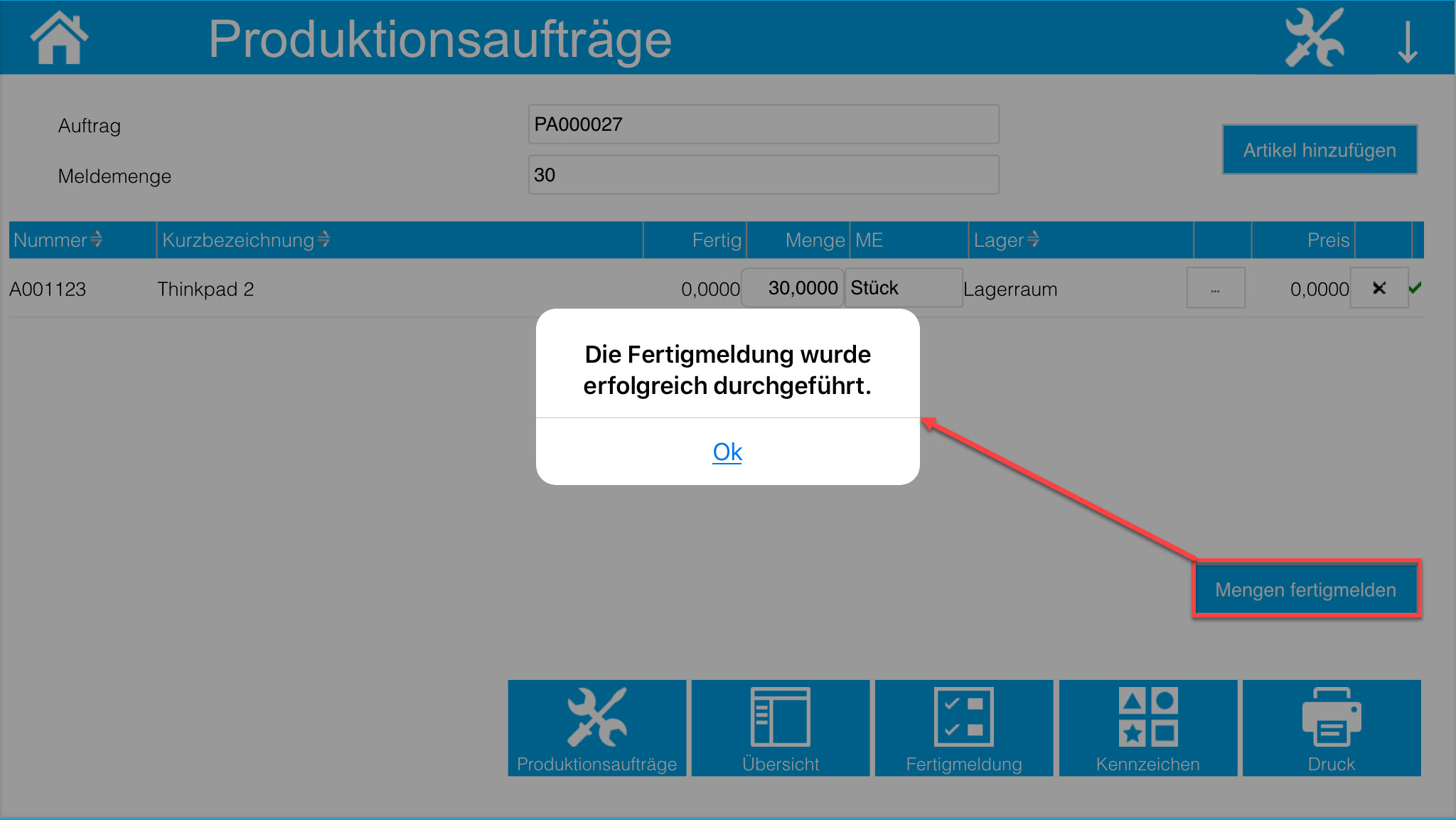
Task: Click the down arrow icon in header
Action: point(1407,41)
